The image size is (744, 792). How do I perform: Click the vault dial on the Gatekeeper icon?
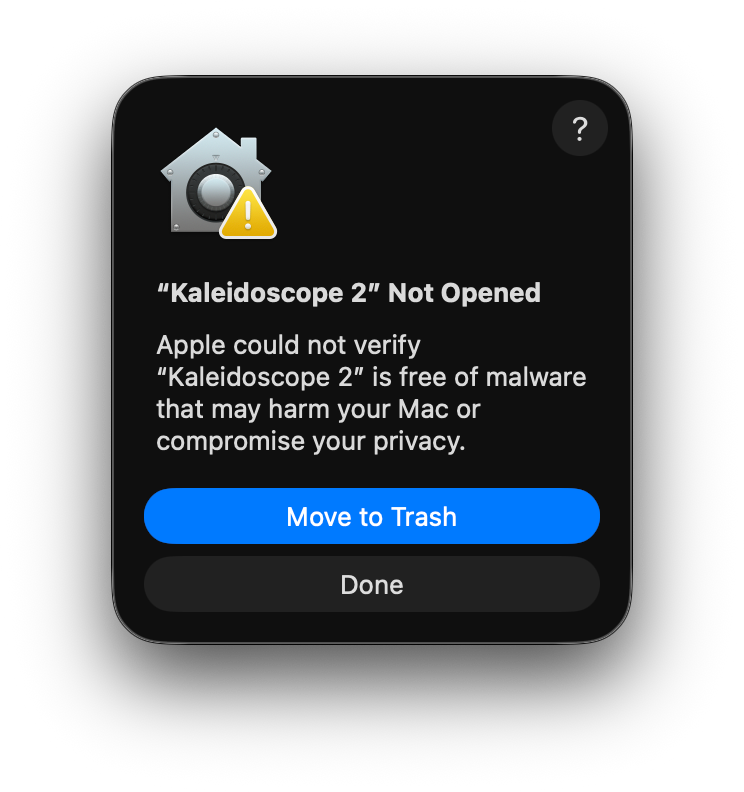pos(214,193)
